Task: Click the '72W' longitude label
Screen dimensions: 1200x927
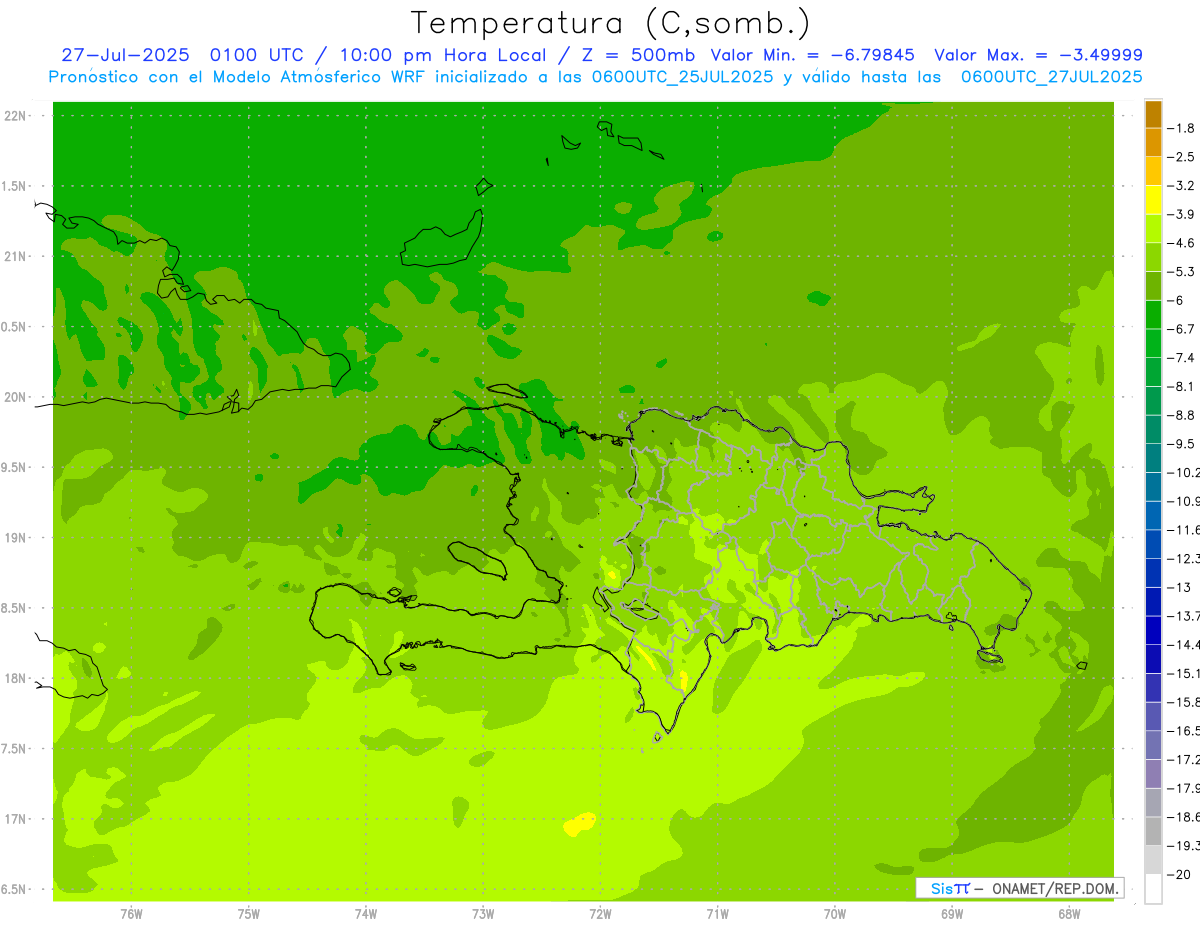Action: (x=600, y=914)
